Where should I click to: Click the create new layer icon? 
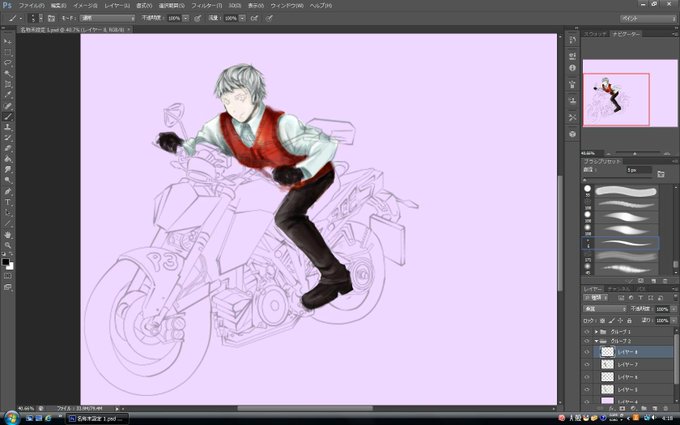(654, 409)
